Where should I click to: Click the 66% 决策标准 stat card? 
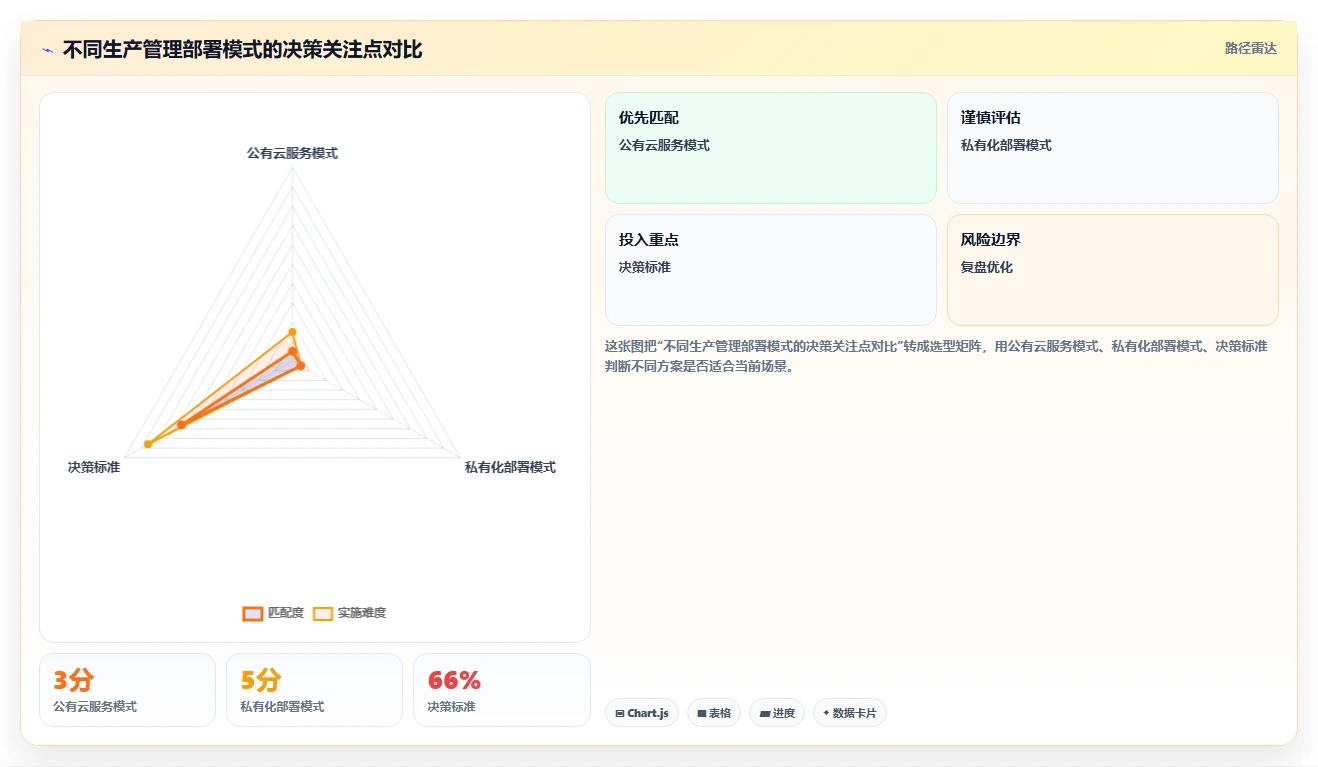tap(501, 690)
